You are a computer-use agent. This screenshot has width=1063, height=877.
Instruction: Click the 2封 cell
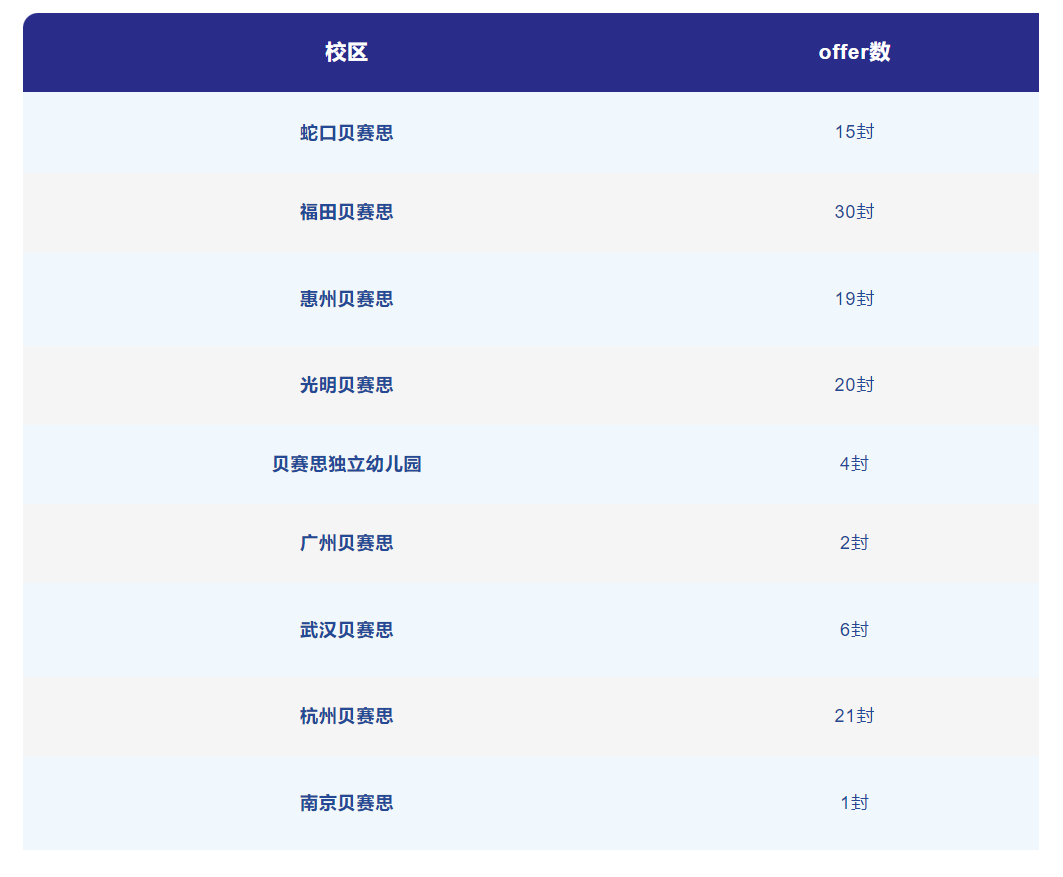[x=854, y=543]
